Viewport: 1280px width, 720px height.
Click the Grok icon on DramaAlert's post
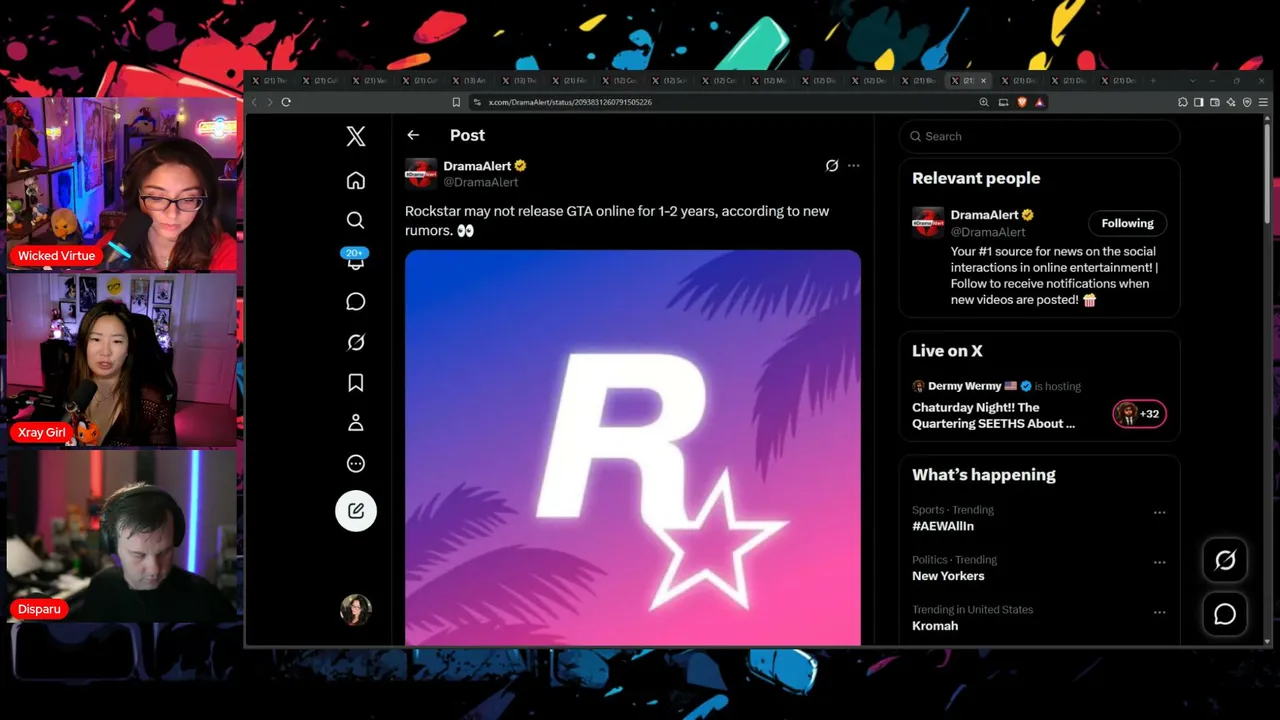(832, 166)
